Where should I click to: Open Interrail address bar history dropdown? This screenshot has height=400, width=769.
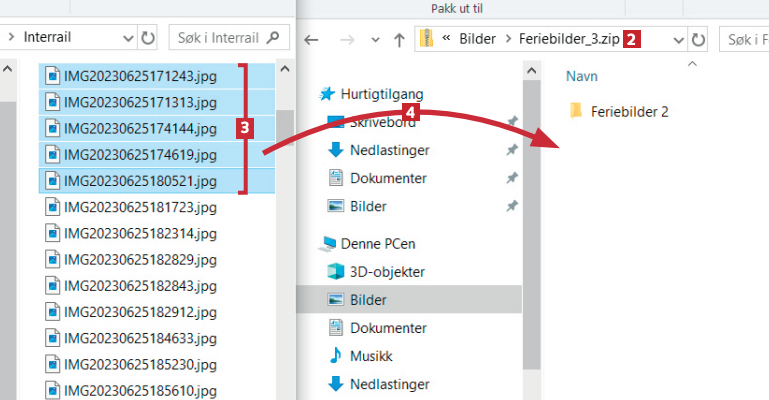tap(128, 38)
